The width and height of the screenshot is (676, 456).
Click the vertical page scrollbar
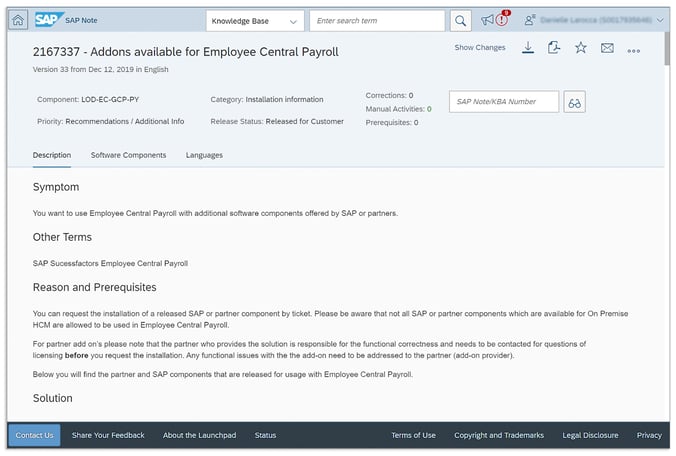pos(667,47)
